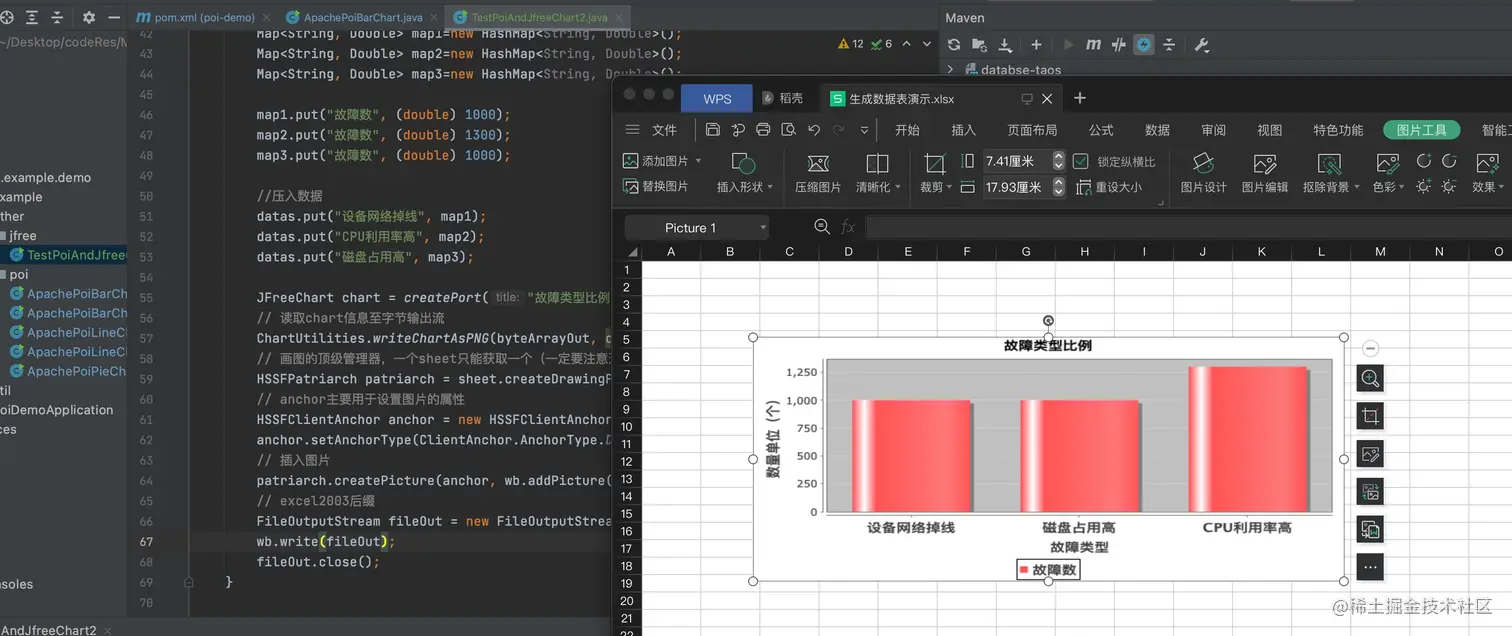The image size is (1512, 636).
Task: Click WPS print icon
Action: [763, 130]
